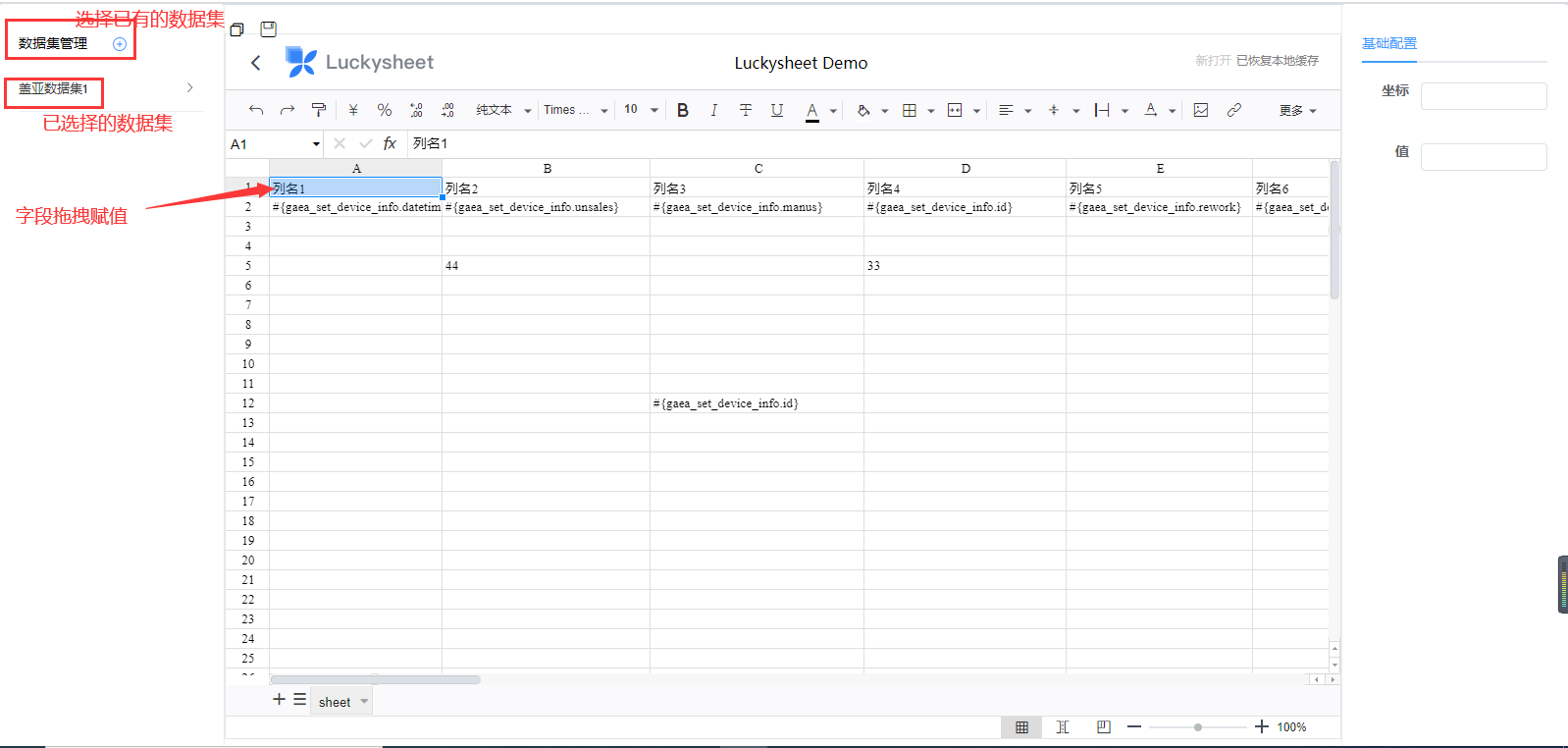The width and height of the screenshot is (1568, 748).
Task: Click the 坐标 input field
Action: 1483,96
